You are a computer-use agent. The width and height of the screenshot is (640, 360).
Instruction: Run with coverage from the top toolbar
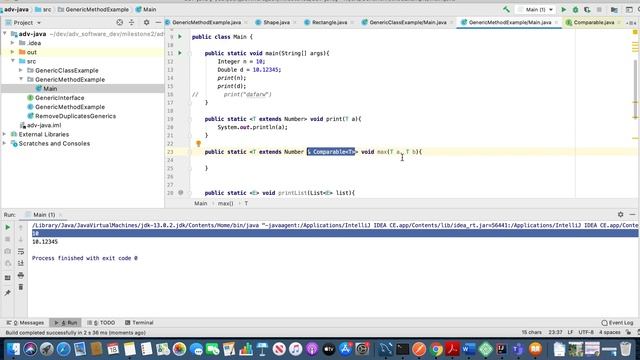587,9
